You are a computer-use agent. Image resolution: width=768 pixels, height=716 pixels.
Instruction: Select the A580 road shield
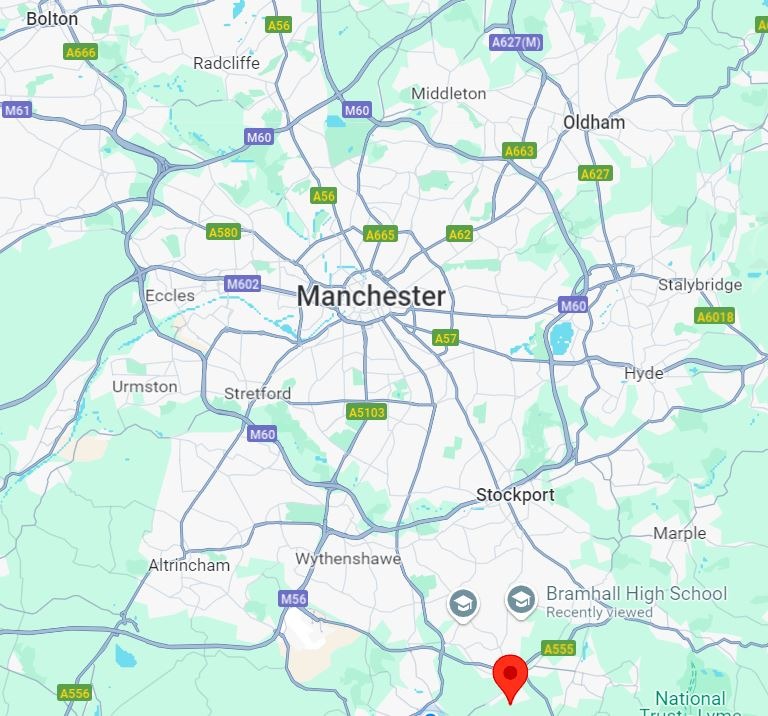pos(223,232)
